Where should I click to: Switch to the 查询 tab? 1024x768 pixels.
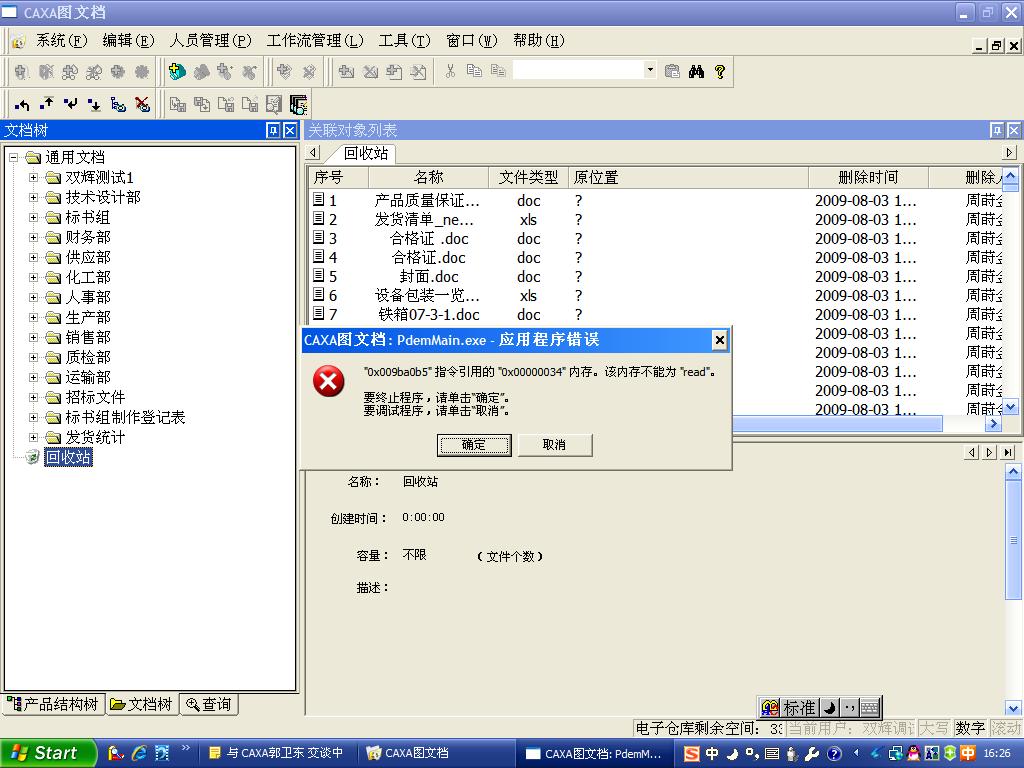coord(209,705)
